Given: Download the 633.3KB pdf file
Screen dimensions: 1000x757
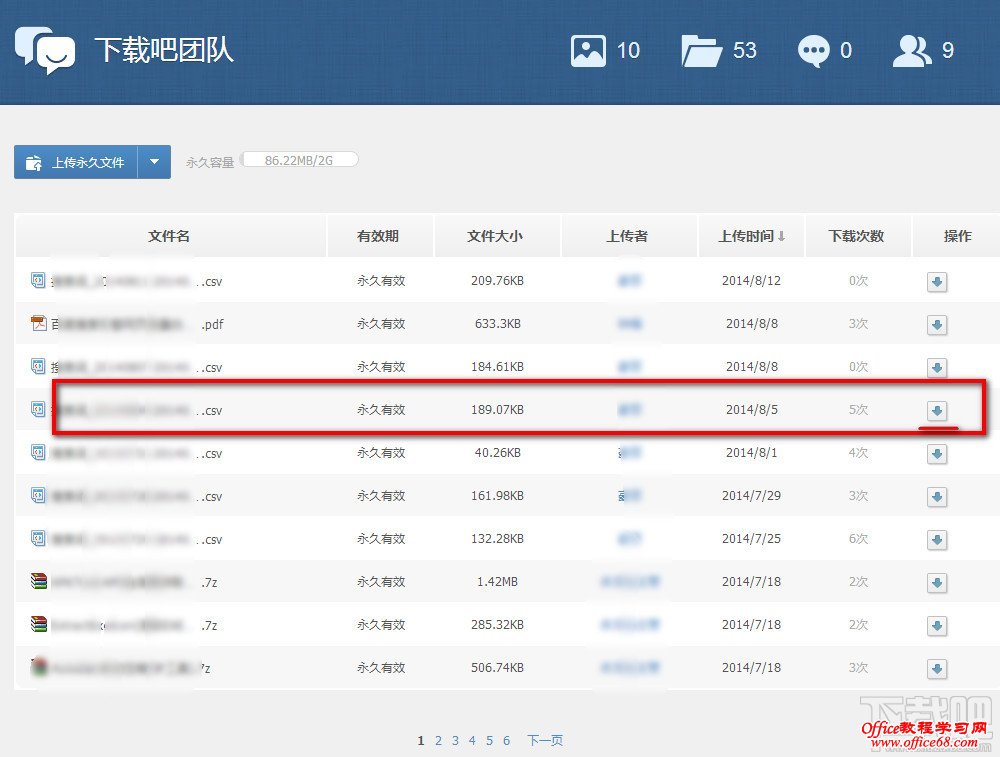Looking at the screenshot, I should pos(937,325).
